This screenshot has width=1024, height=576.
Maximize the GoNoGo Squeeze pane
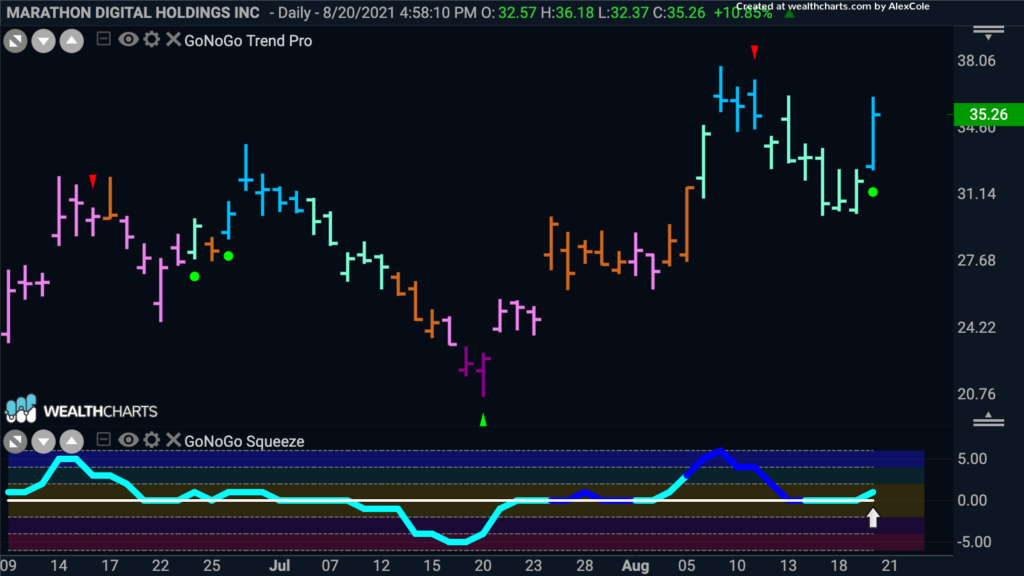click(x=16, y=442)
